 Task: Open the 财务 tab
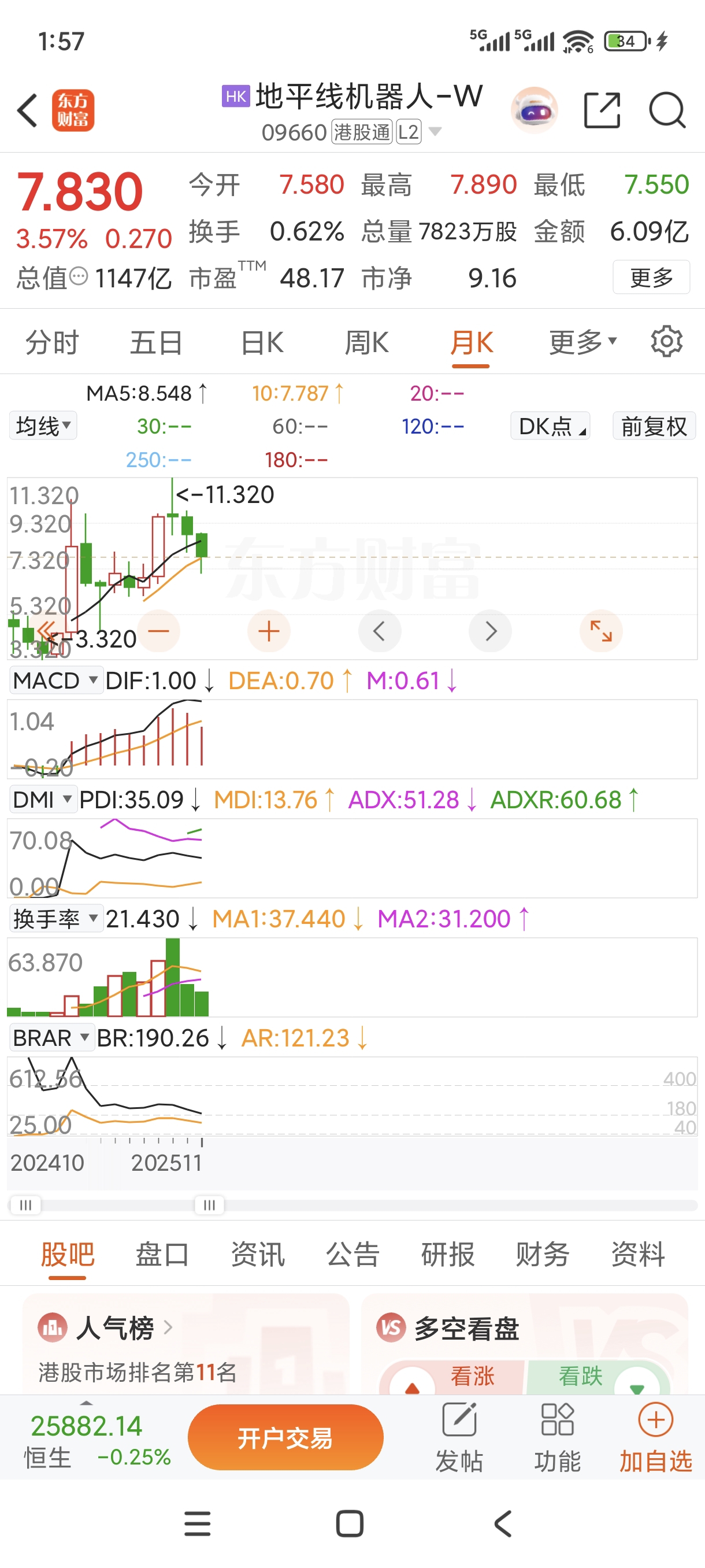[543, 1255]
